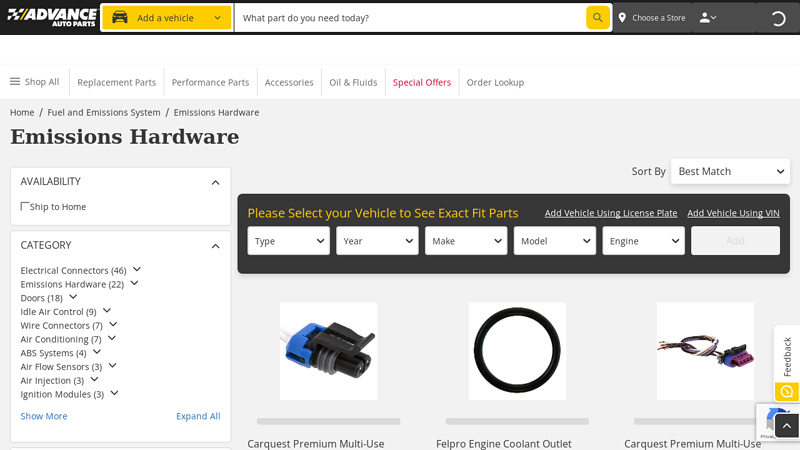
Task: Expand the ABS Systems (4) chevron
Action: tap(97, 352)
